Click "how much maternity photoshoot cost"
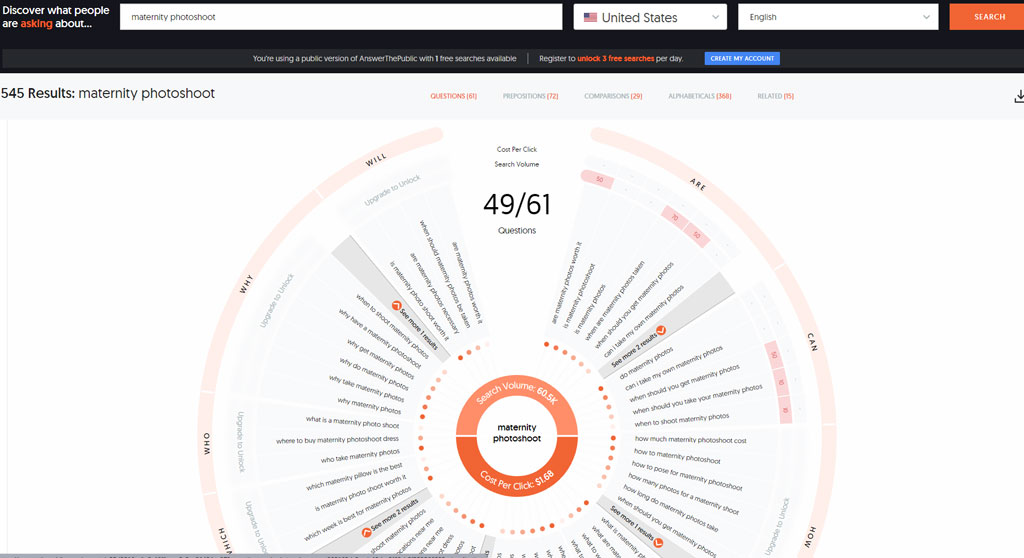Image resolution: width=1024 pixels, height=558 pixels. 690,440
